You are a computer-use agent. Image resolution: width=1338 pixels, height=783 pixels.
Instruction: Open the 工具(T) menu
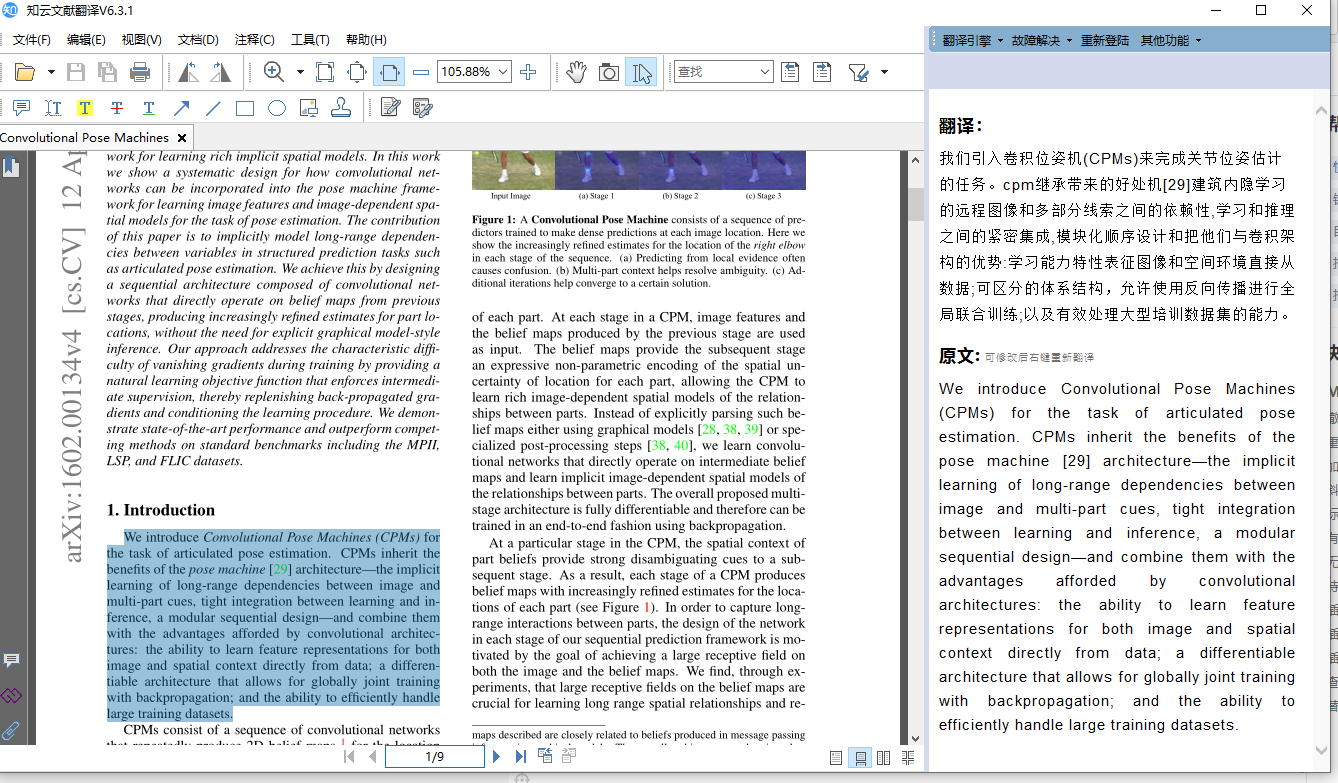310,40
